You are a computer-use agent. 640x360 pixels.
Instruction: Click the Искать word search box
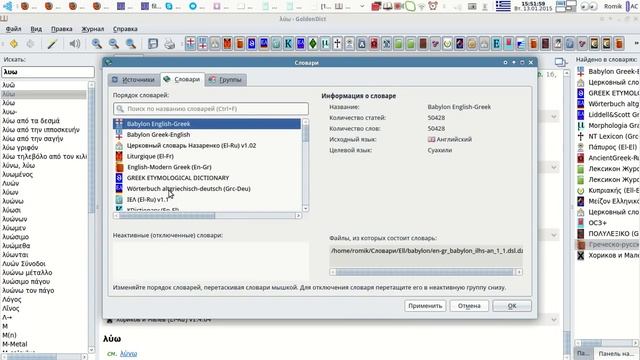48,72
